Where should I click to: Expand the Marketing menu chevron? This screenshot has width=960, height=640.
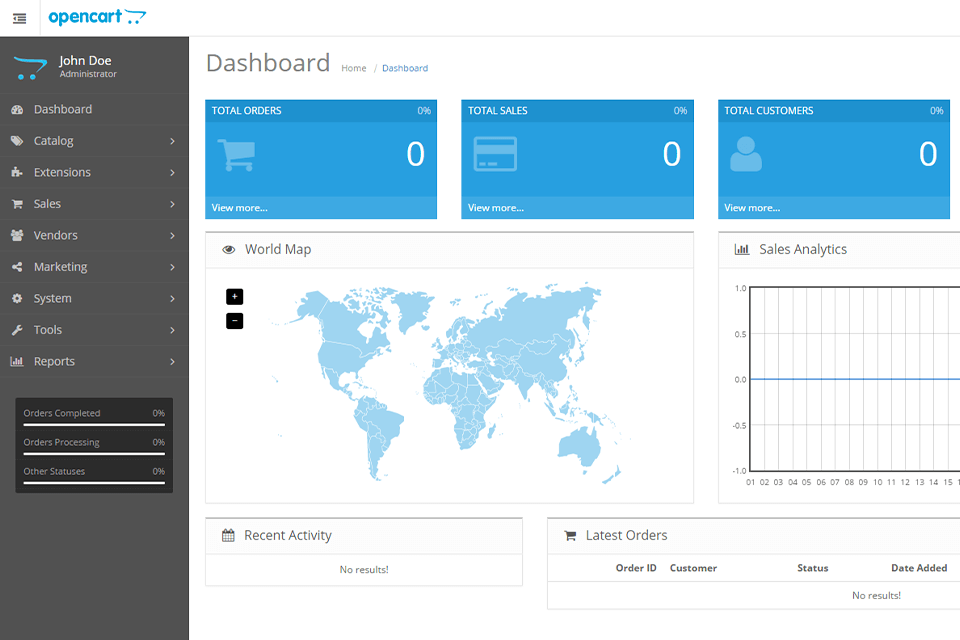click(x=172, y=267)
